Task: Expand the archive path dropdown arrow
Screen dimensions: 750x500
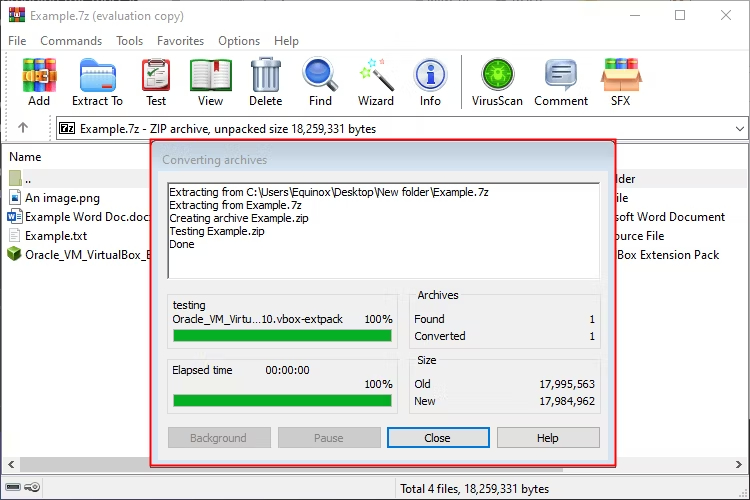Action: click(739, 129)
